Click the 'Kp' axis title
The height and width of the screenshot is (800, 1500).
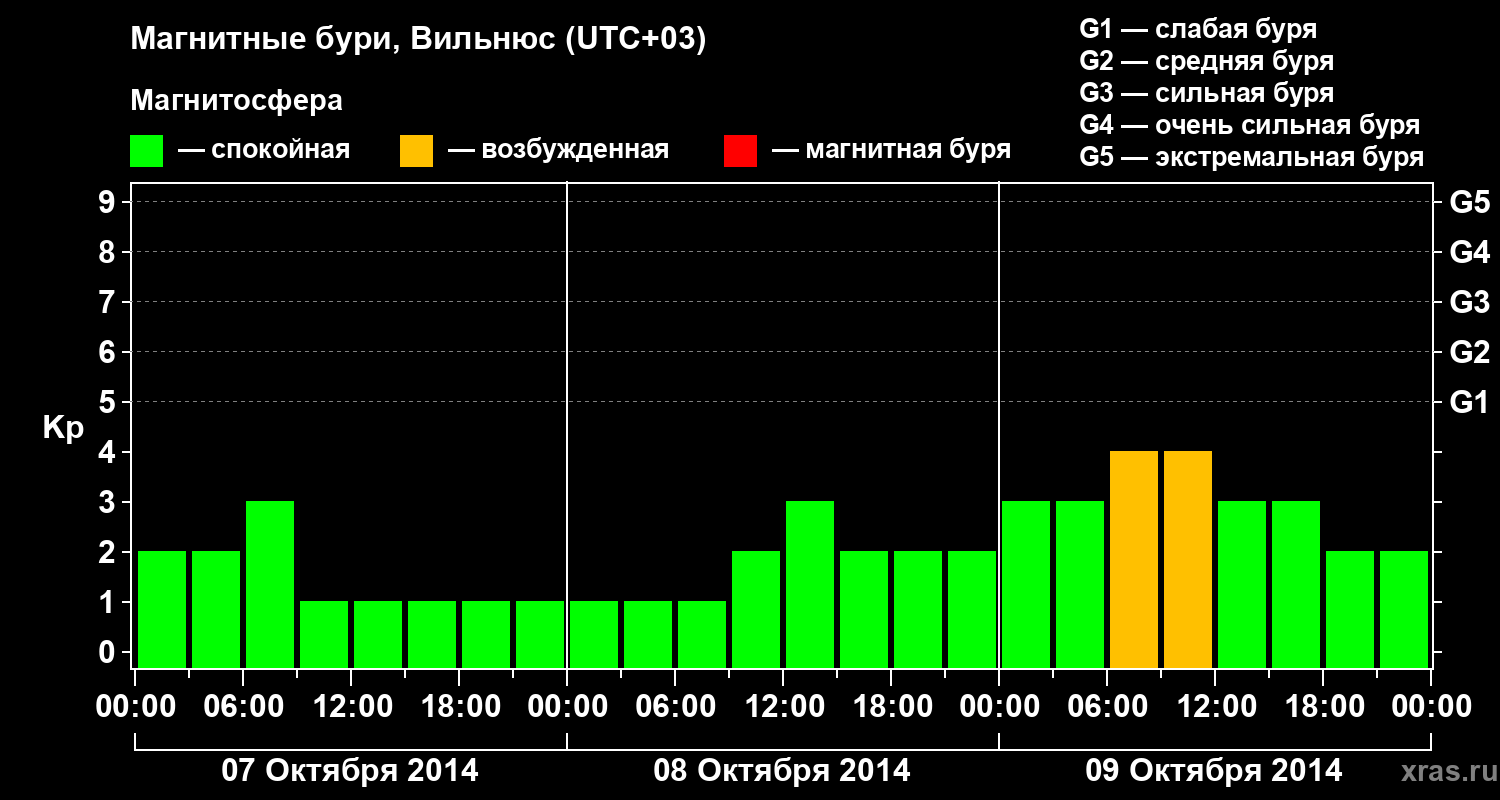pos(63,429)
